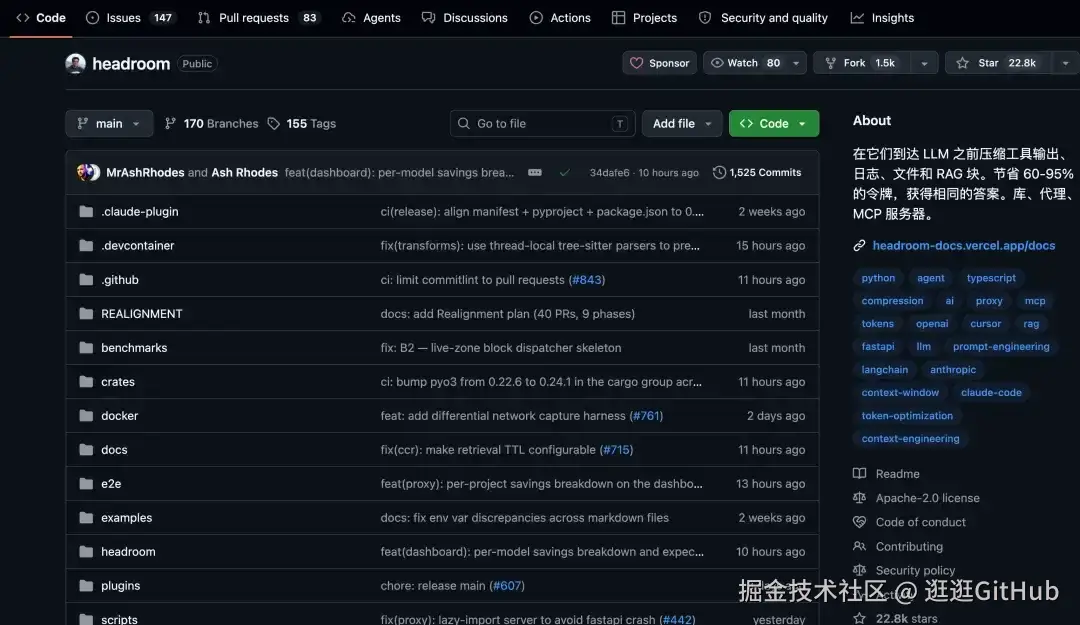Open the examples folder icon
Image resolution: width=1080 pixels, height=625 pixels.
click(86, 518)
